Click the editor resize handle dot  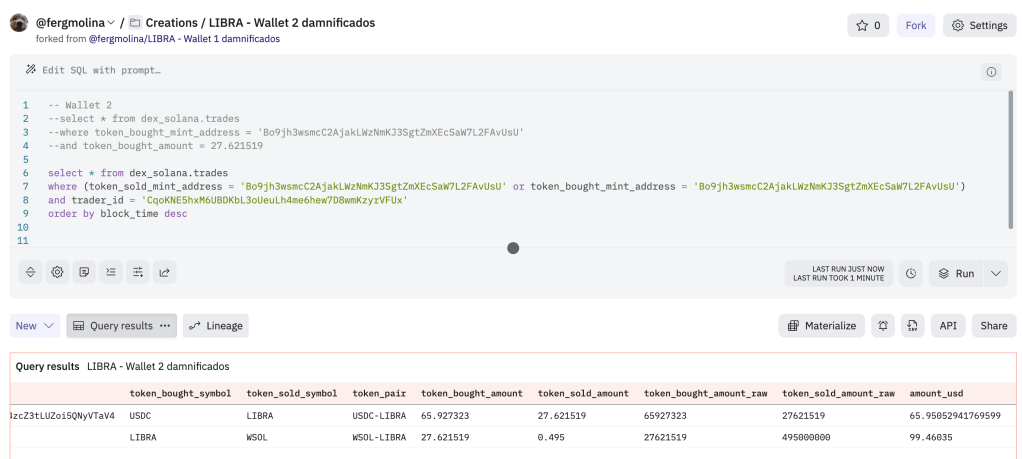pos(513,248)
